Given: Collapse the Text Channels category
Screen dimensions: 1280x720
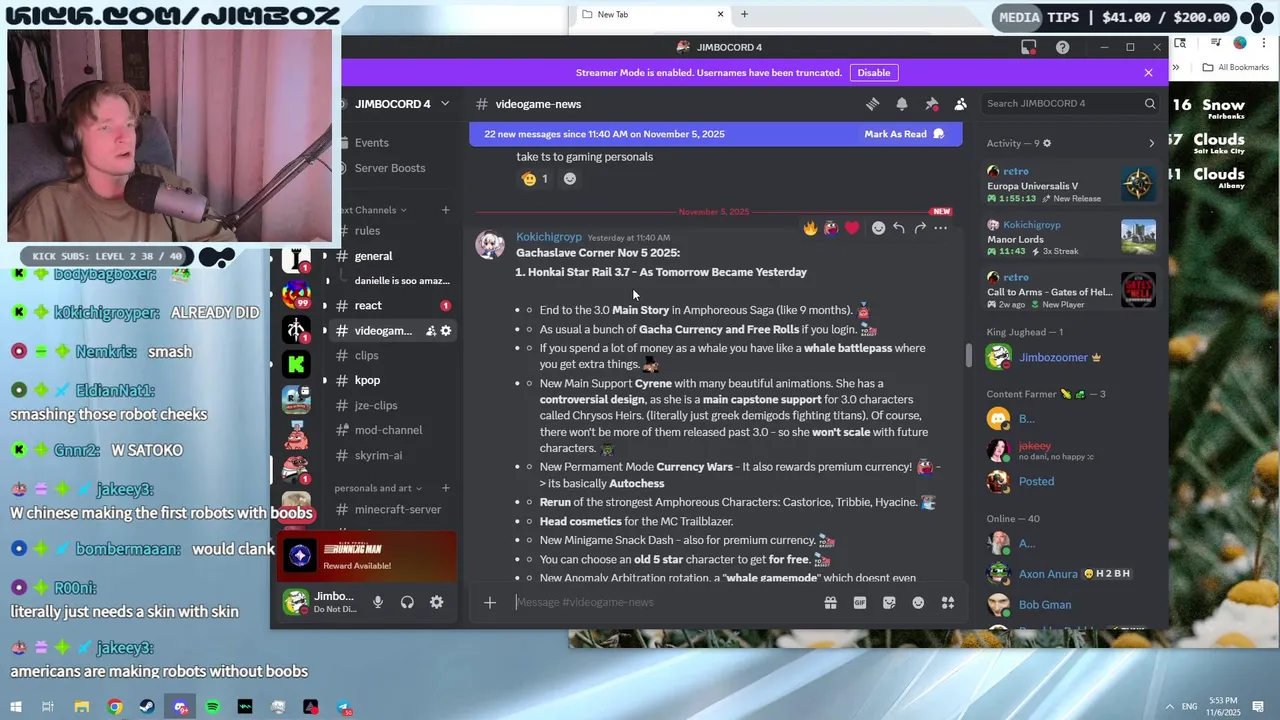Looking at the screenshot, I should tap(372, 210).
